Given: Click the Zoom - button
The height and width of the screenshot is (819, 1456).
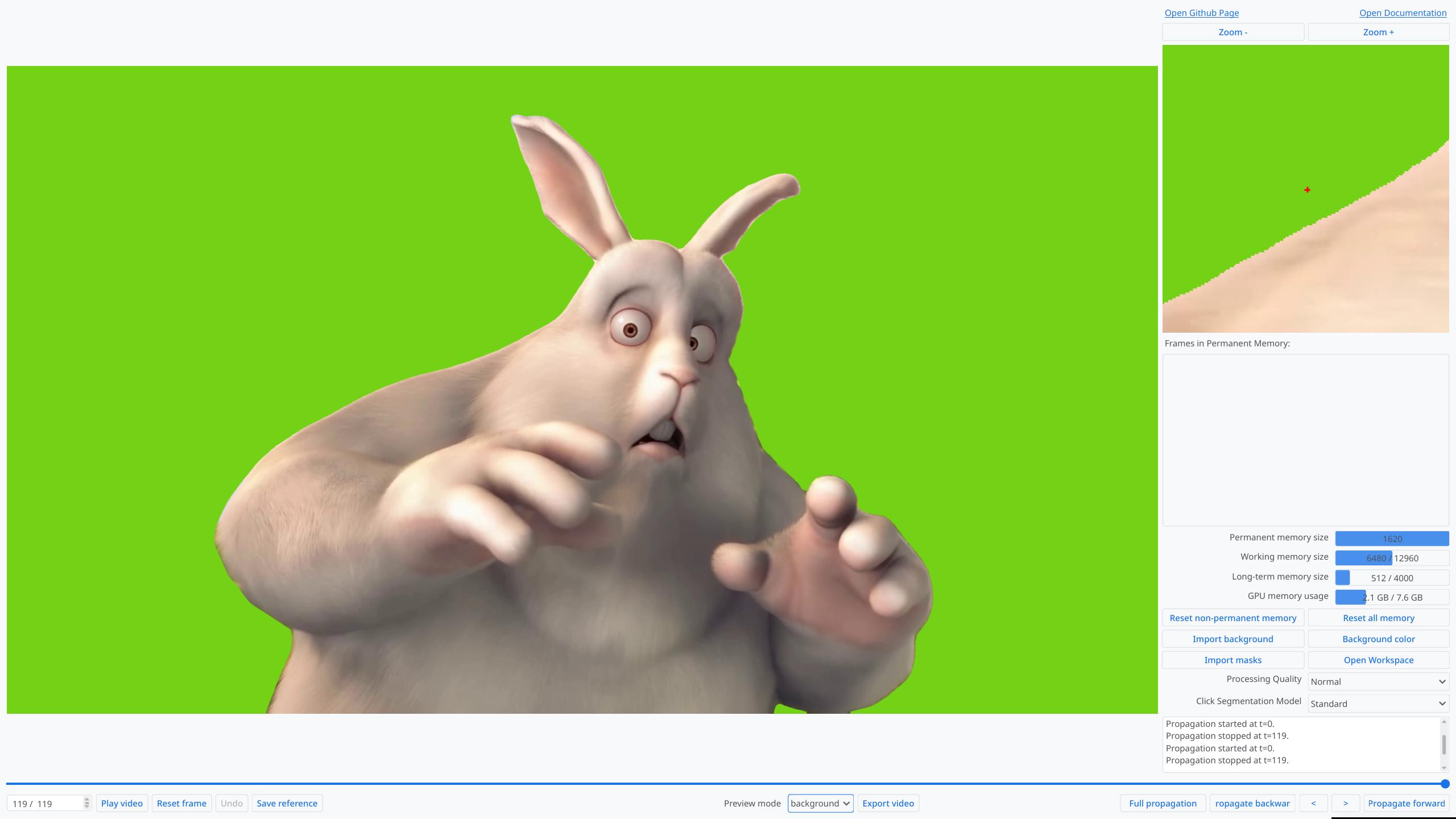Looking at the screenshot, I should tap(1232, 32).
